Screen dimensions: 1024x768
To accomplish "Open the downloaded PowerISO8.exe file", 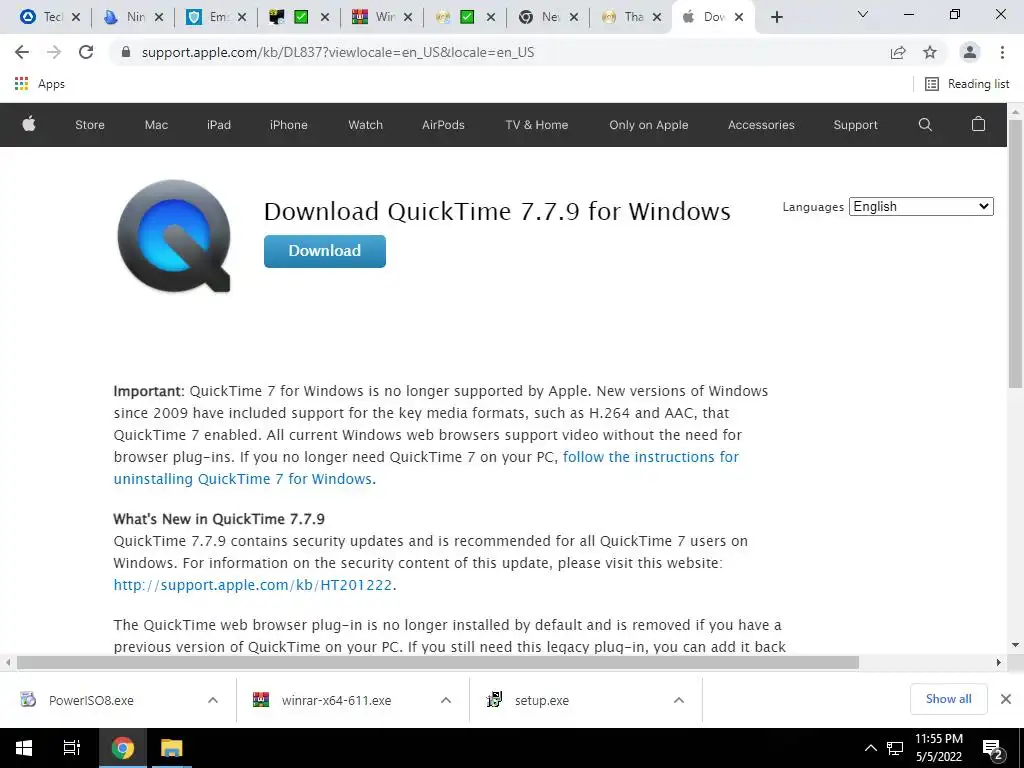I will [91, 700].
